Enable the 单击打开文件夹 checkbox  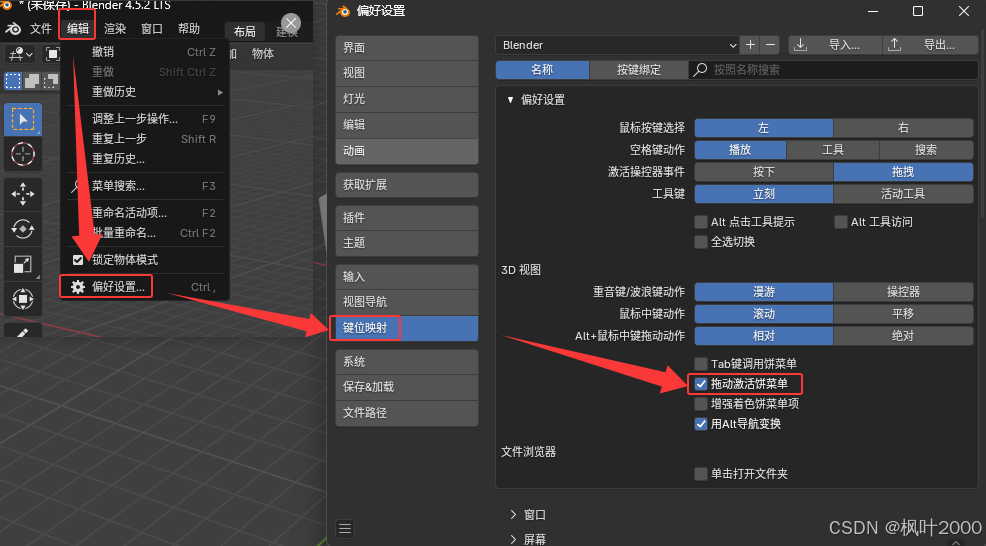coord(701,474)
